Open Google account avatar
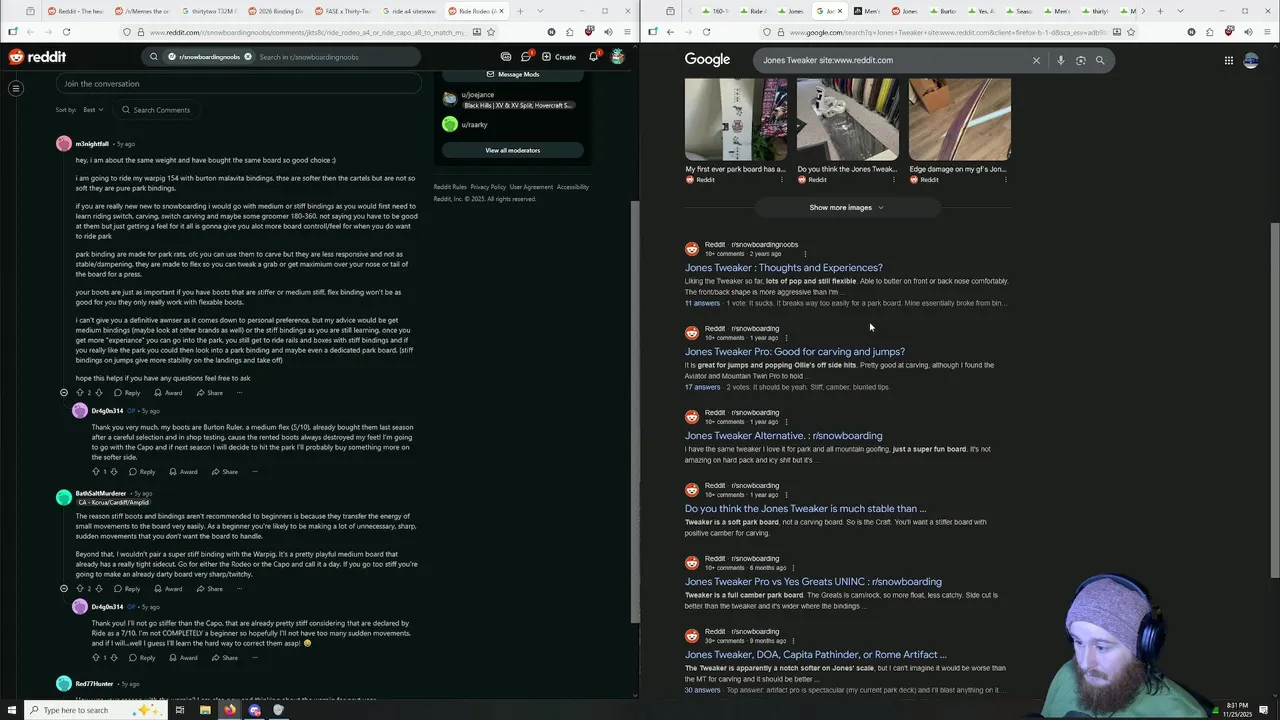 (1251, 60)
